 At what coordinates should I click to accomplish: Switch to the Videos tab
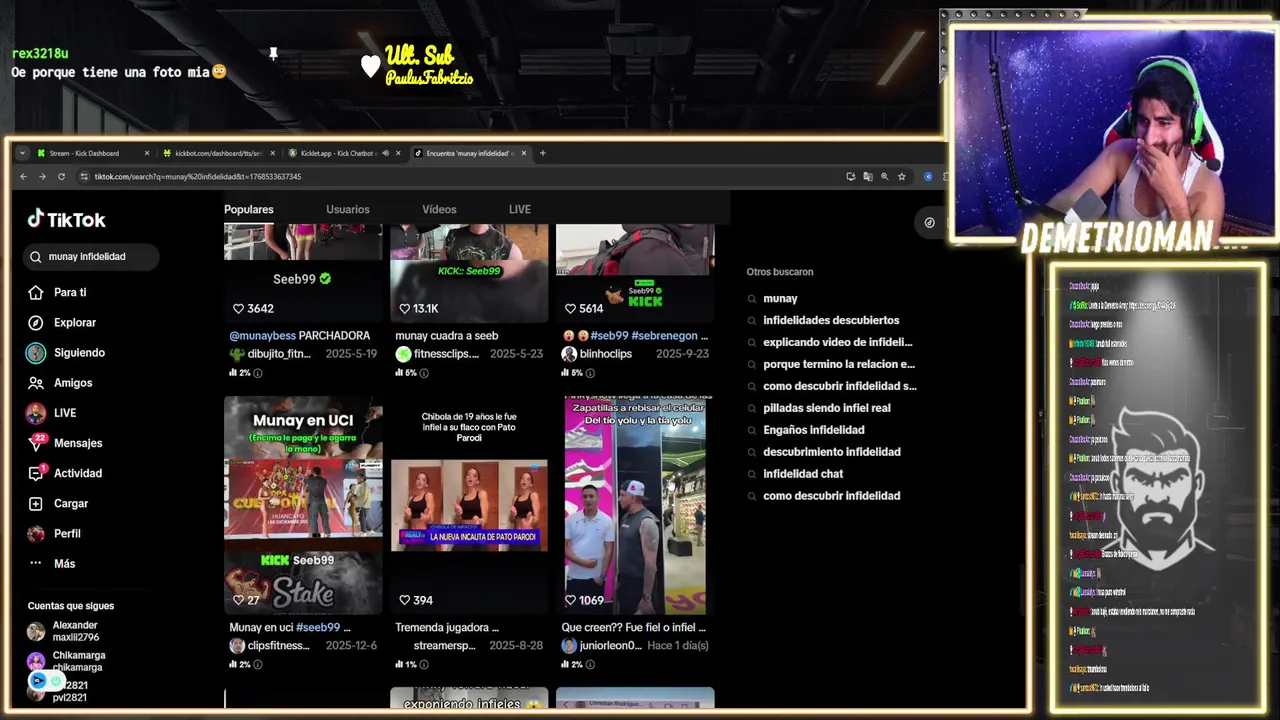(439, 209)
